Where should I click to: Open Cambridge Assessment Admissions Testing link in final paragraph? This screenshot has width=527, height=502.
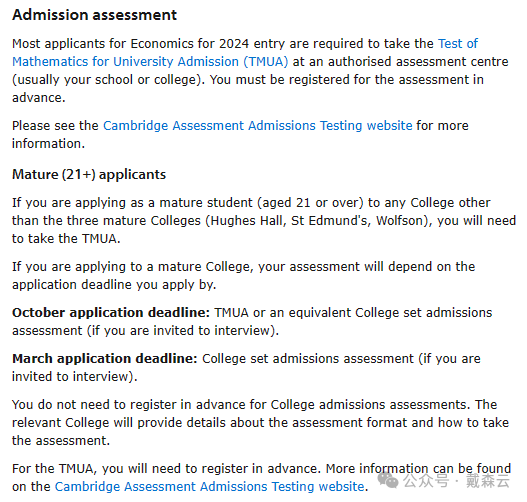pyautogui.click(x=209, y=487)
